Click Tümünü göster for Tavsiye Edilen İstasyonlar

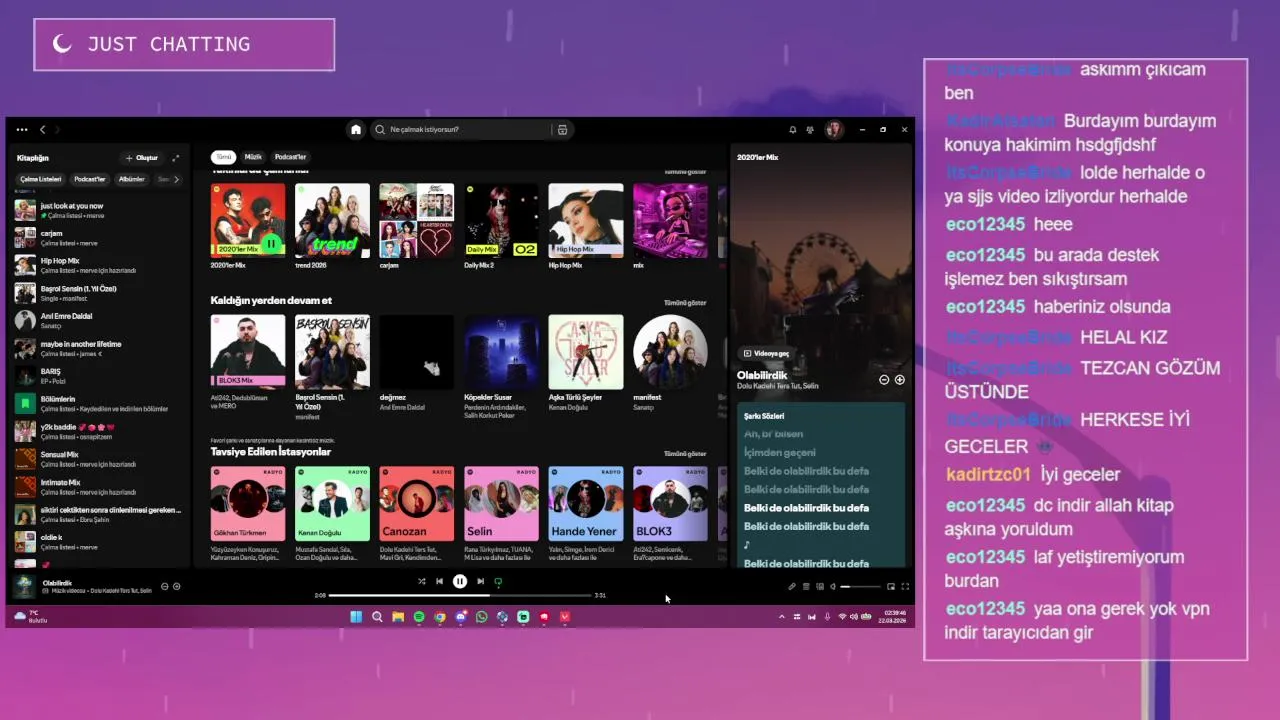point(685,453)
